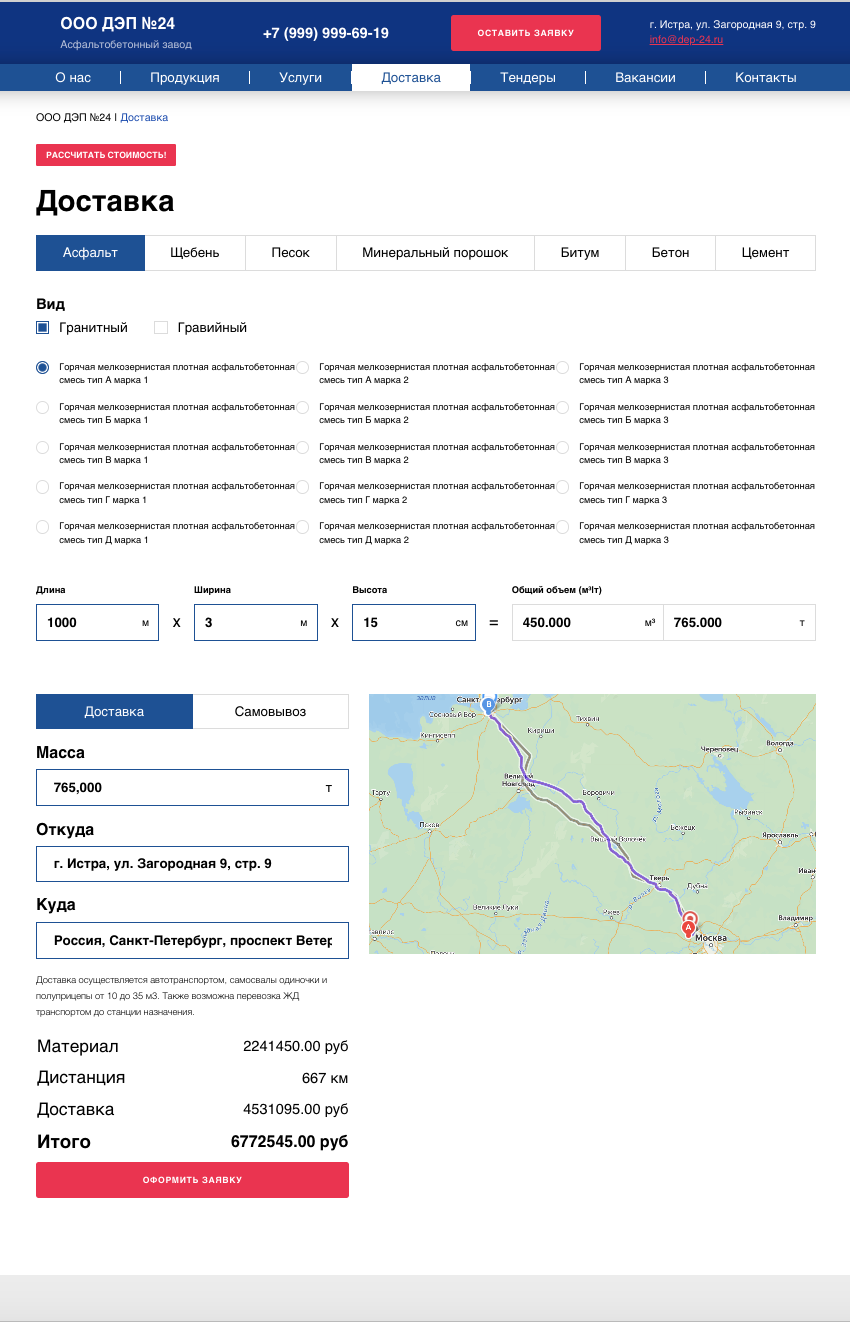
Task: Click the Оформить заявку button
Action: [192, 1180]
